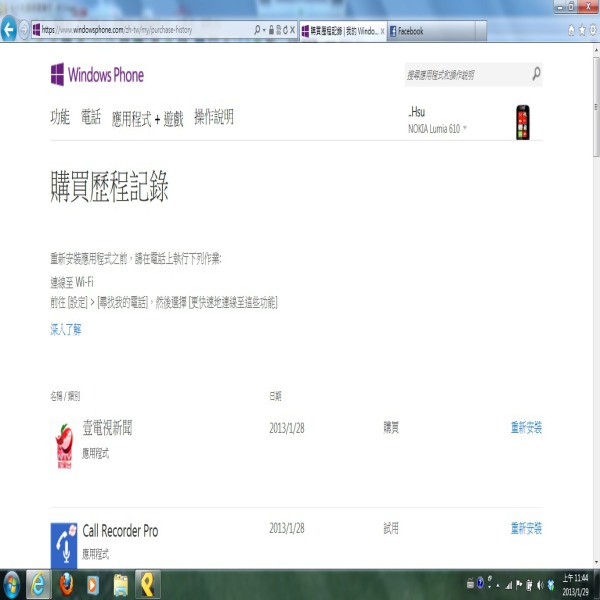The width and height of the screenshot is (600, 600).
Task: Click the 深入了解 link
Action: pyautogui.click(x=66, y=329)
